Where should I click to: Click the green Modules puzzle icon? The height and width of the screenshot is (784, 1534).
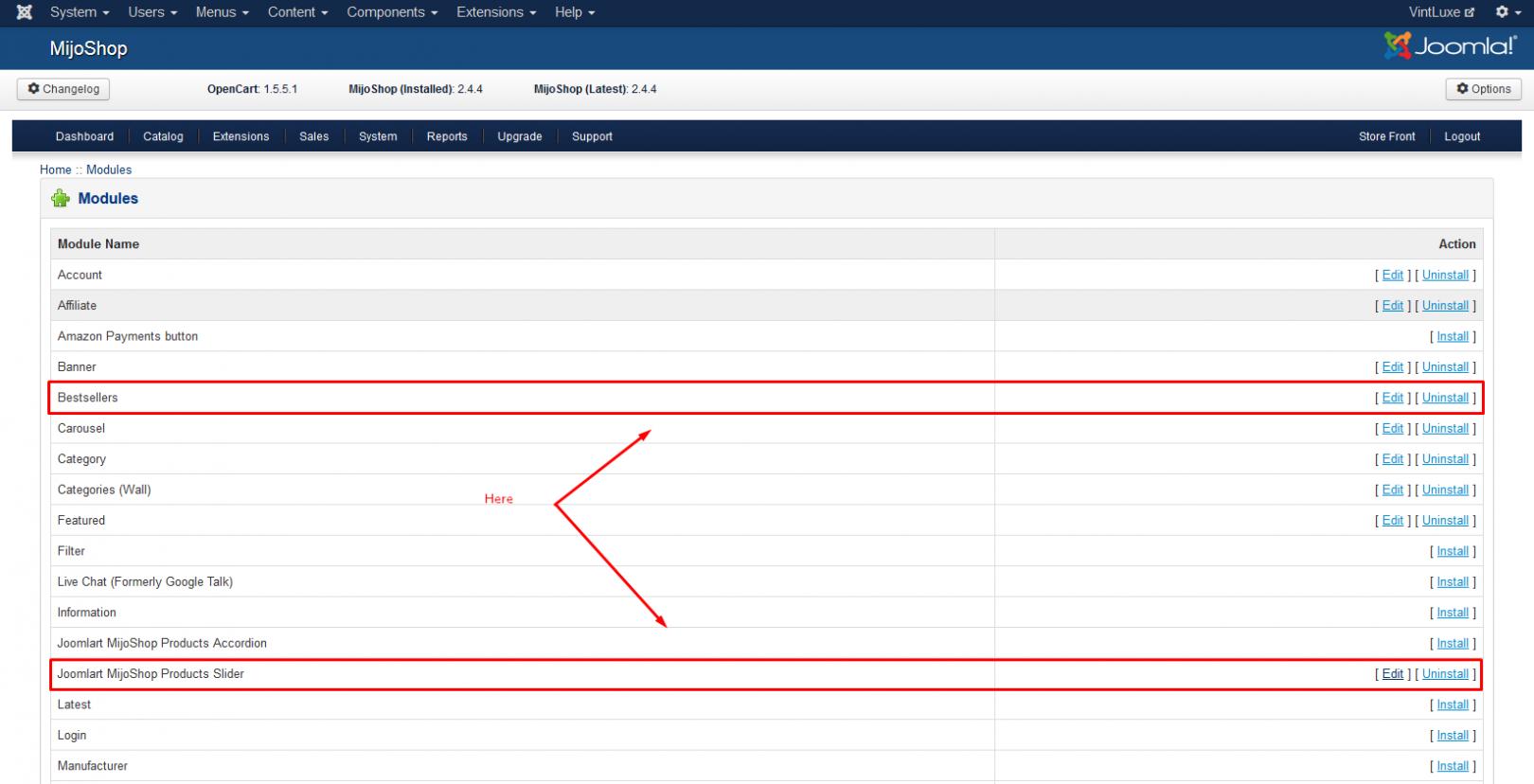click(61, 198)
